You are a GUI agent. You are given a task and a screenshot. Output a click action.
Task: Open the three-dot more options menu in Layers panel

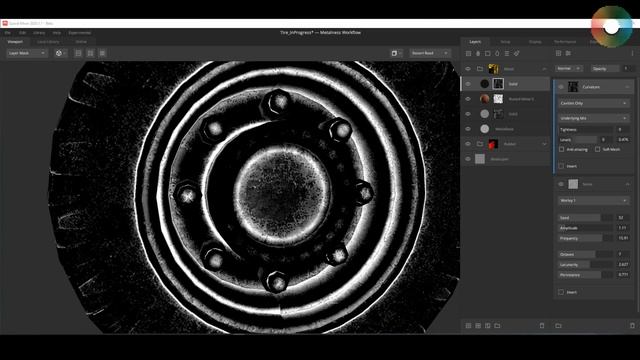pyautogui.click(x=633, y=53)
